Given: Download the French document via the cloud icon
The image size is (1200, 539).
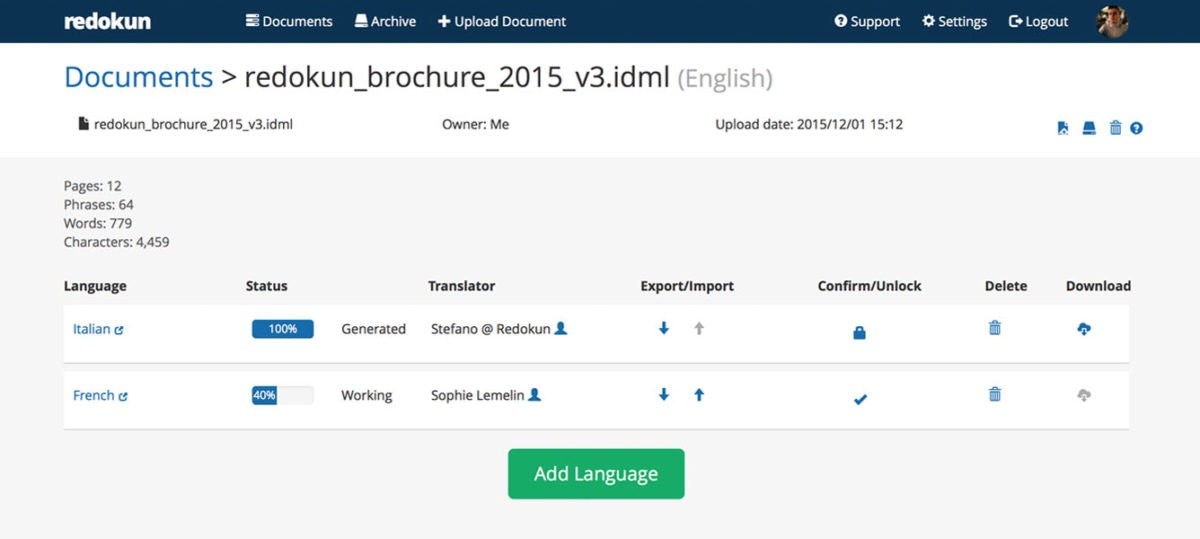Looking at the screenshot, I should (1084, 395).
